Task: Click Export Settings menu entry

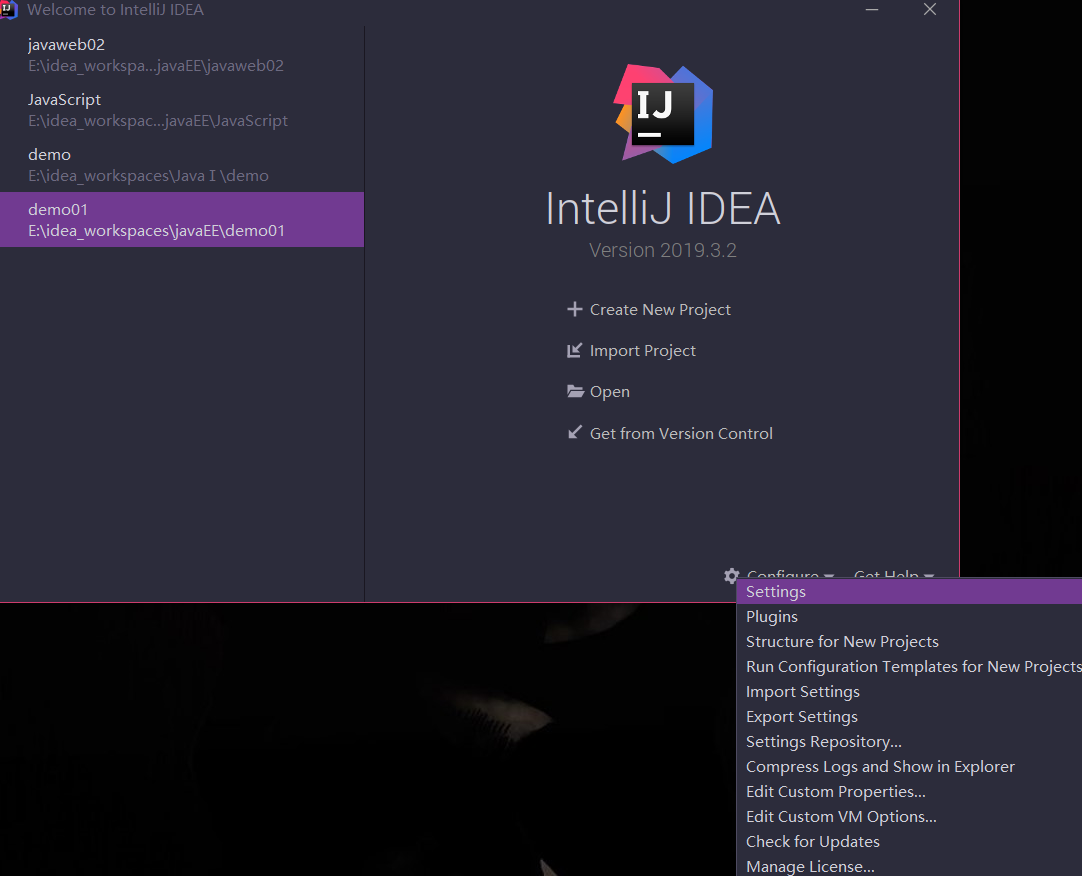Action: point(909,717)
